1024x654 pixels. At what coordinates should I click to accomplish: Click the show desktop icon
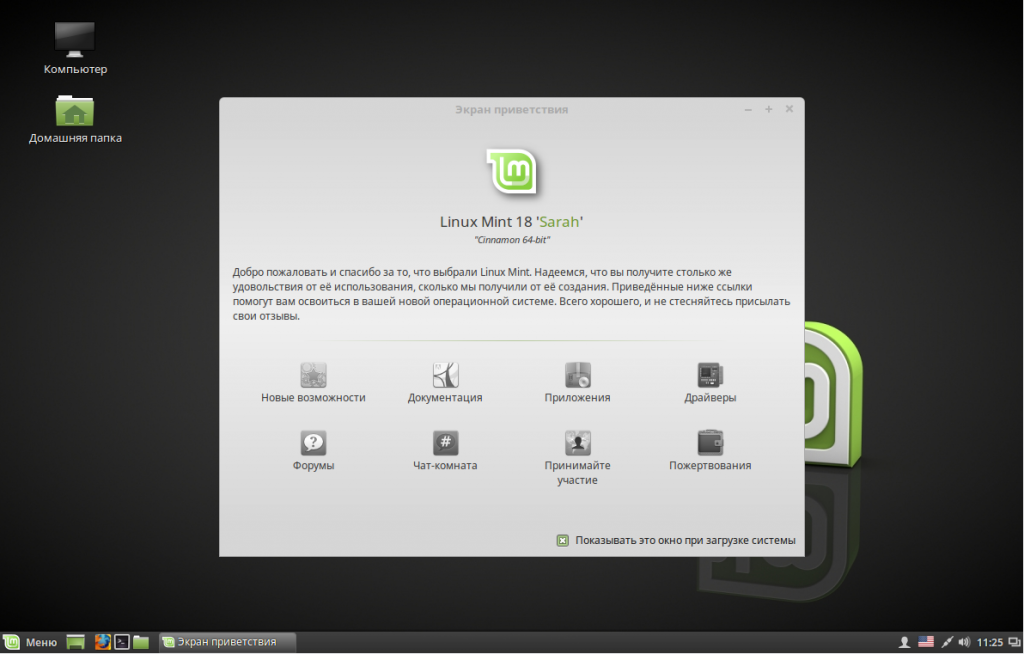pyautogui.click(x=75, y=642)
